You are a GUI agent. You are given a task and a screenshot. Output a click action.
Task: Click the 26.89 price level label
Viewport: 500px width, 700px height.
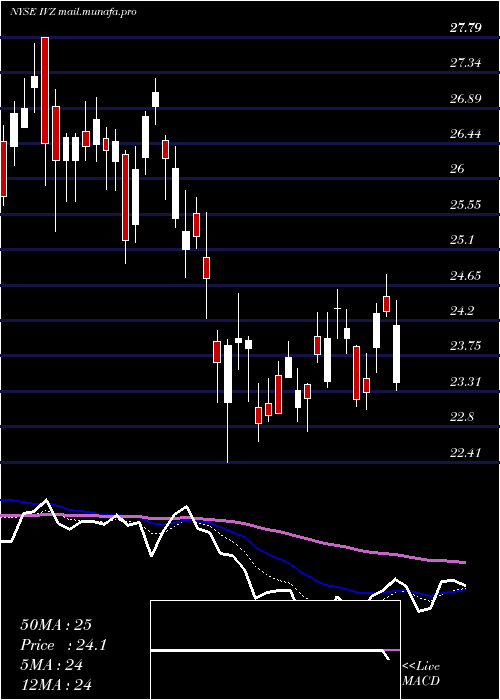click(x=465, y=99)
